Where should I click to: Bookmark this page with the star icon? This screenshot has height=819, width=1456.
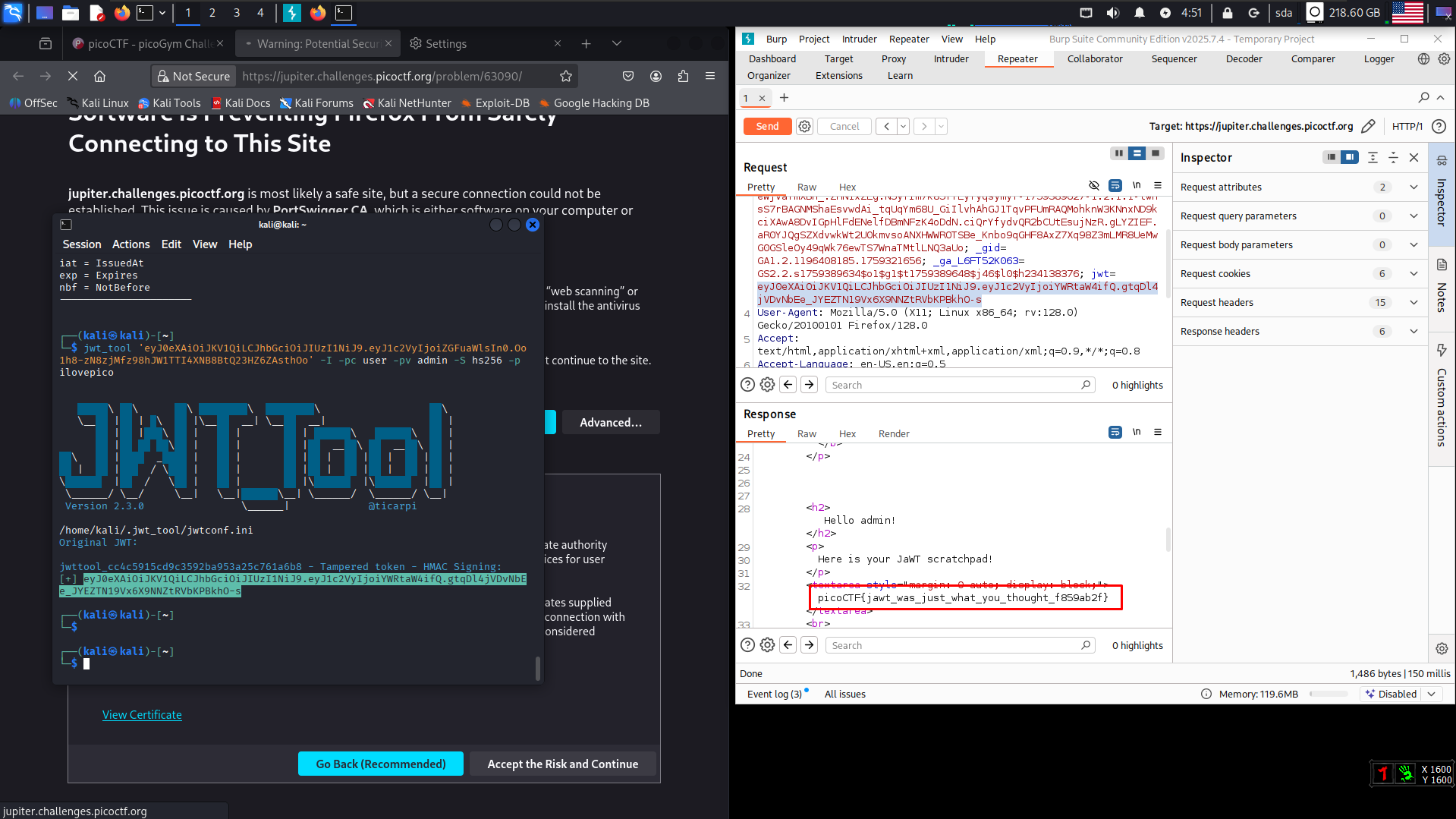point(565,76)
